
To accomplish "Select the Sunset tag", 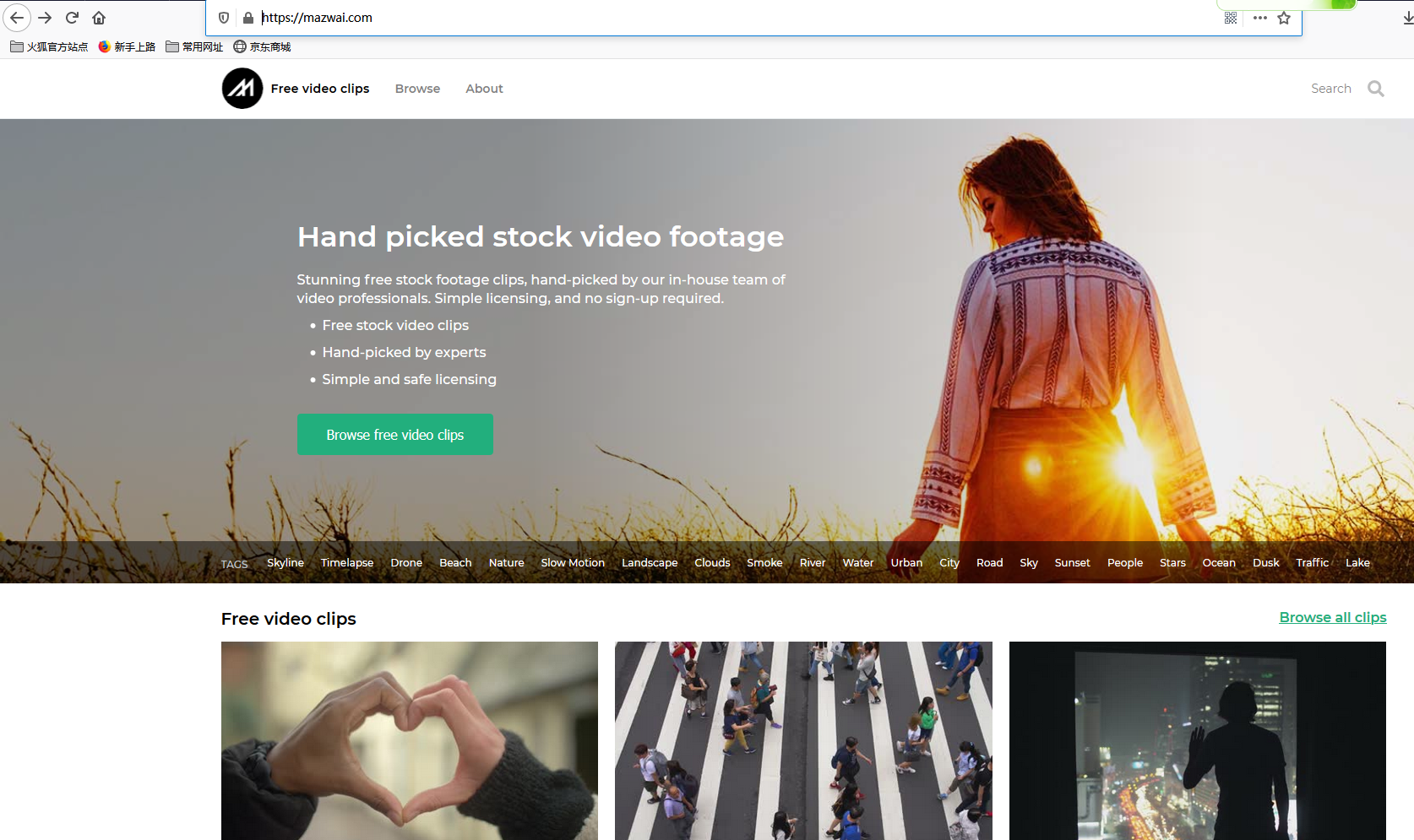I will point(1073,563).
